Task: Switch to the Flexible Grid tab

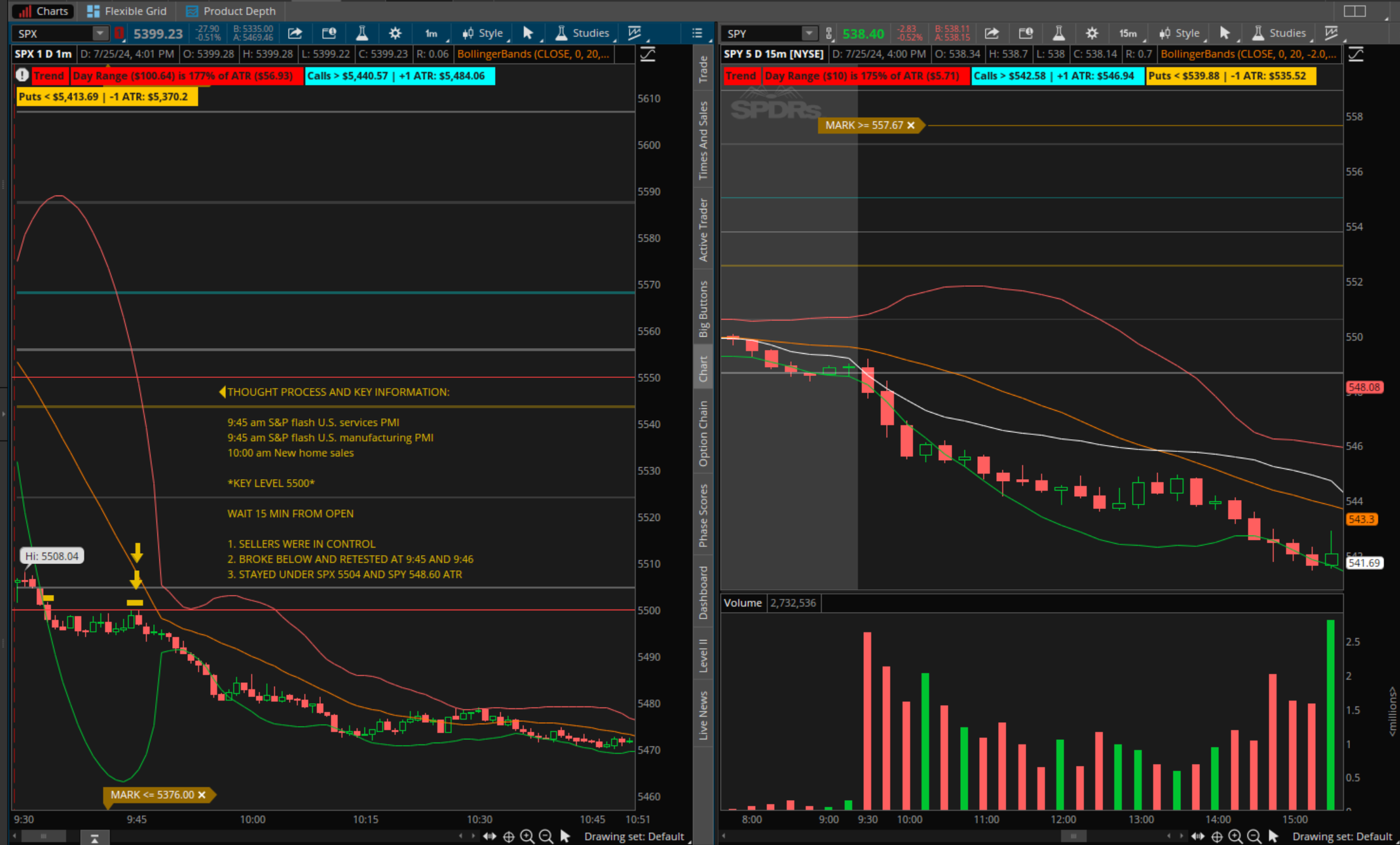Action: [x=127, y=11]
